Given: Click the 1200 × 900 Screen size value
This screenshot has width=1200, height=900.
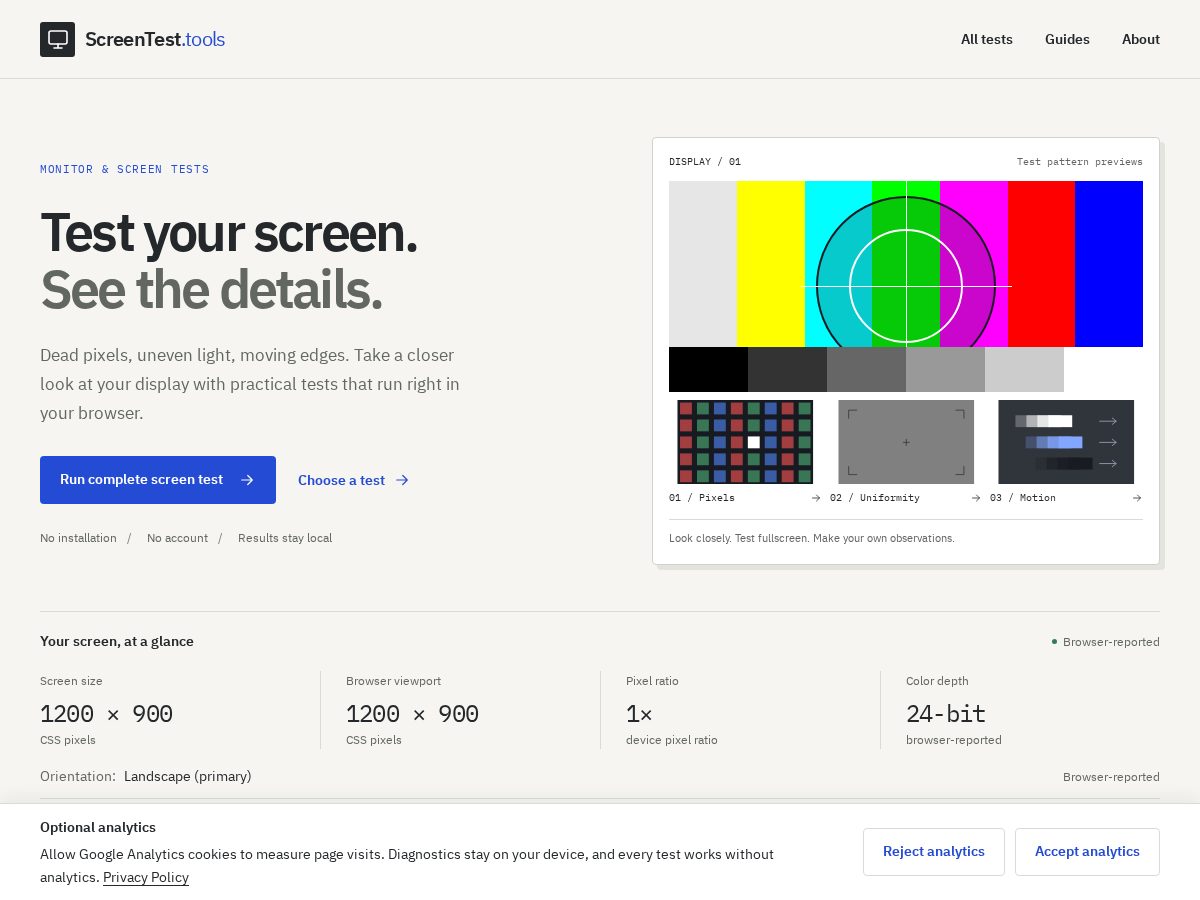Looking at the screenshot, I should (106, 714).
